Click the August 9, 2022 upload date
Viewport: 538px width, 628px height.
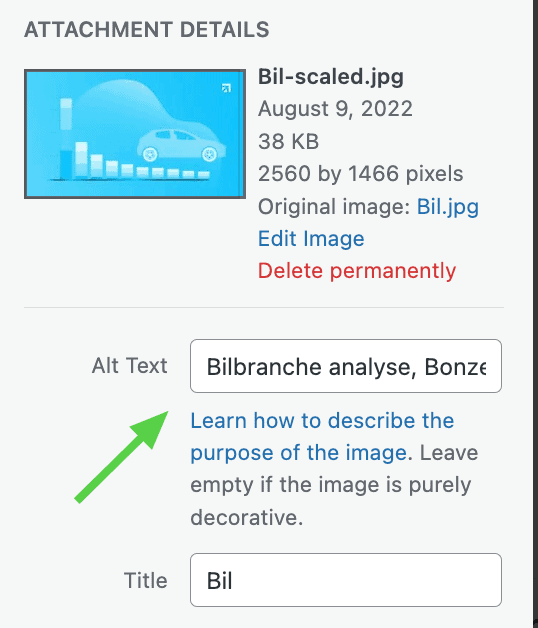[335, 109]
